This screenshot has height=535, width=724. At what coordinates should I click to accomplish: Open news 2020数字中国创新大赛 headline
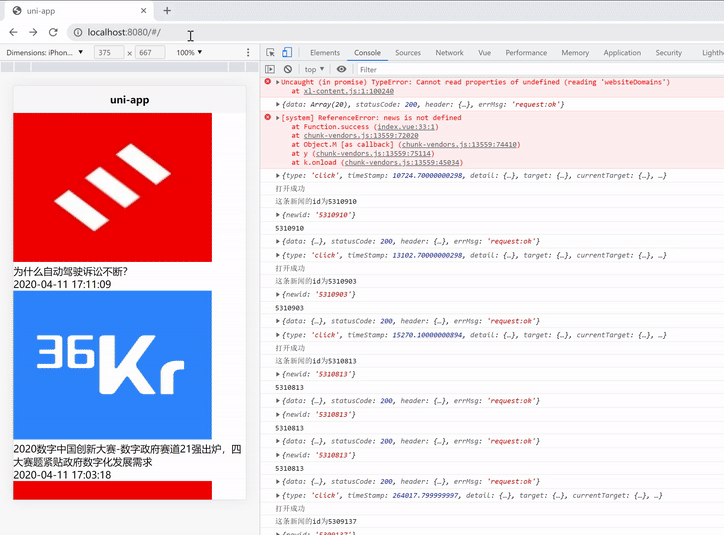(x=127, y=456)
